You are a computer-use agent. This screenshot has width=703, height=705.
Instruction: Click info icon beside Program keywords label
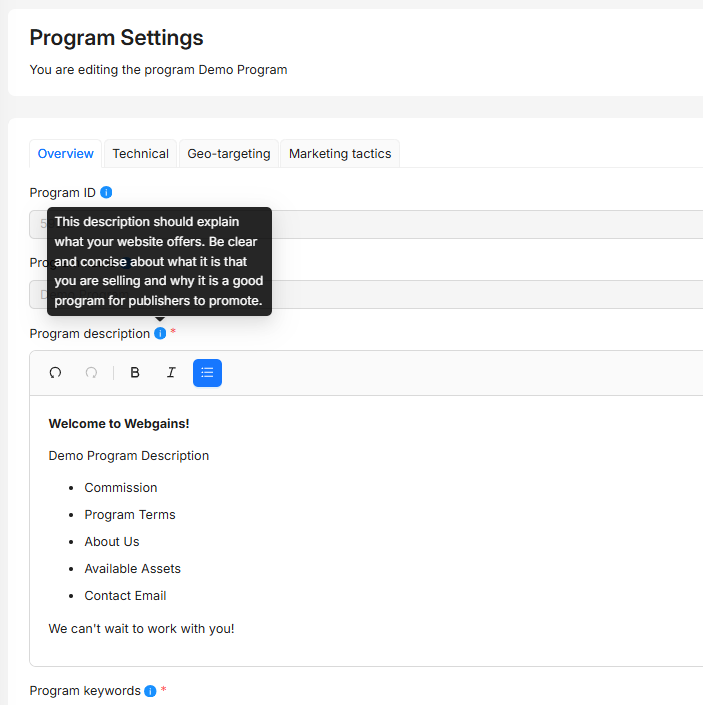[150, 691]
